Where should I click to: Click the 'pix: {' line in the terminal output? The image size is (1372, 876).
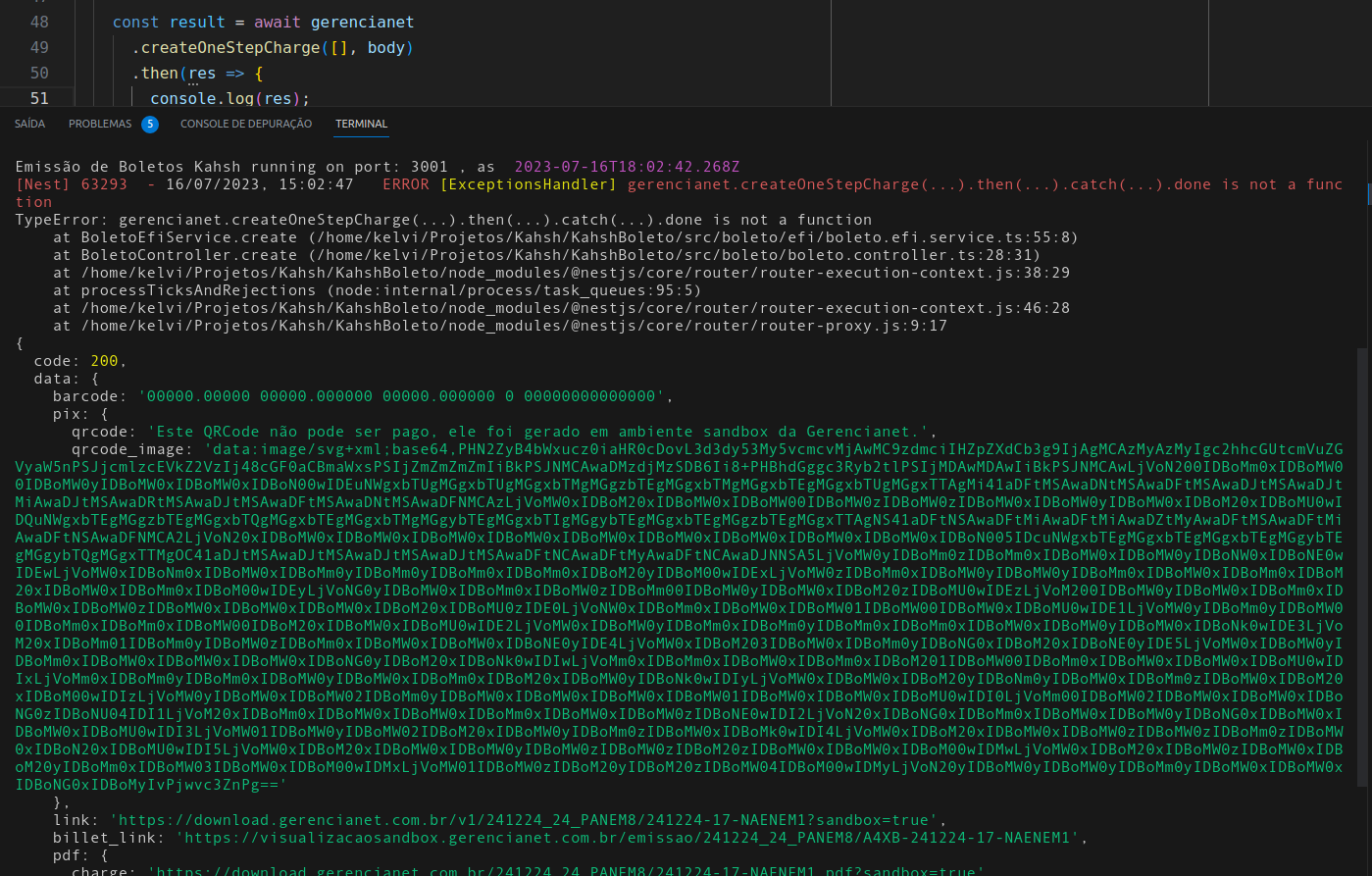(80, 414)
